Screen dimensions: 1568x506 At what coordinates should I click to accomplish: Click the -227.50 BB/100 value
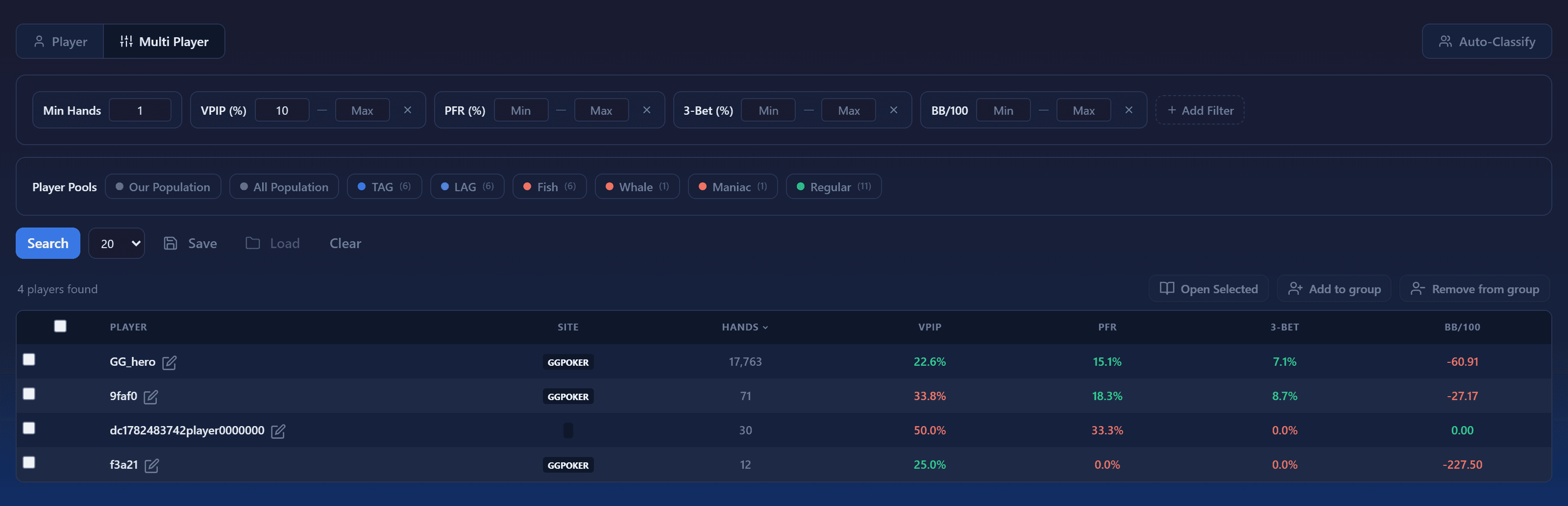click(x=1462, y=465)
